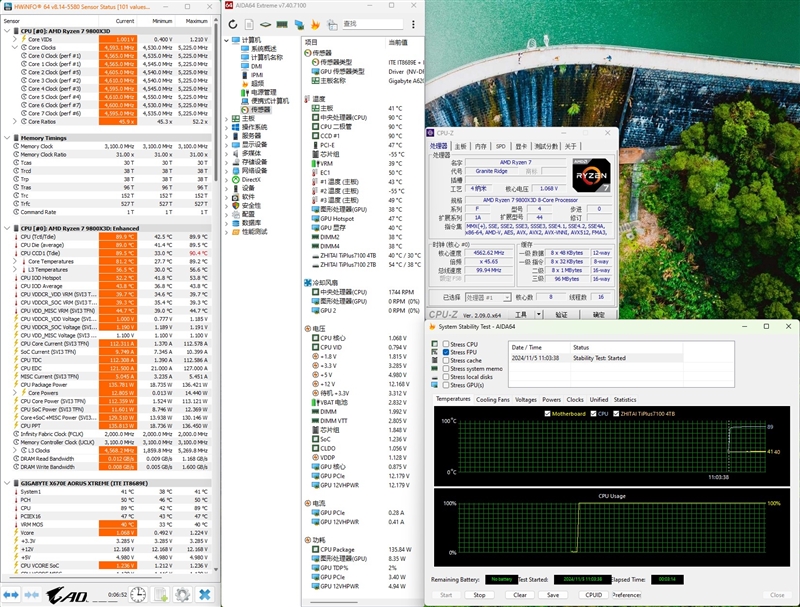
Task: Click the memory module icon in AIDA64 toolbar
Action: [x=282, y=24]
